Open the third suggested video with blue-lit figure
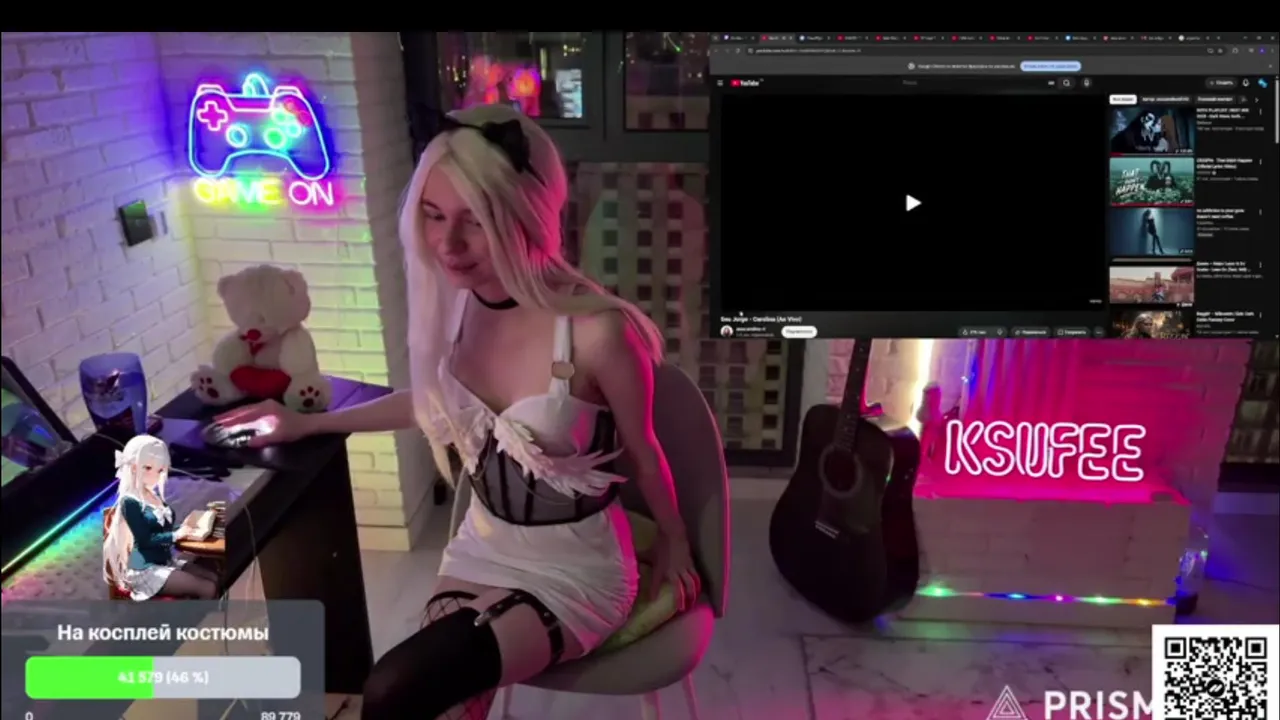1280x720 pixels. pos(1151,231)
